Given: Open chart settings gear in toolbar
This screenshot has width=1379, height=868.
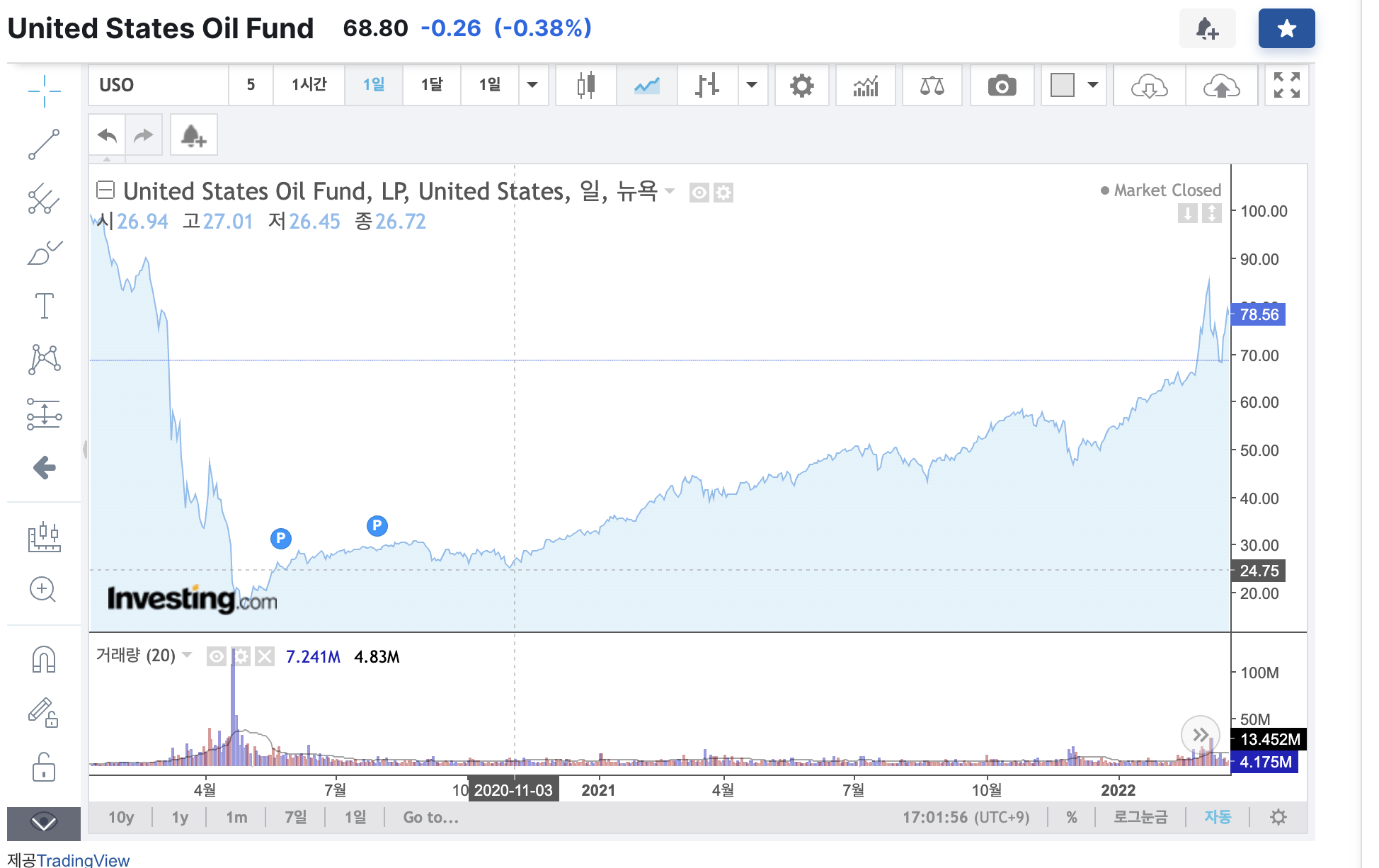Looking at the screenshot, I should (801, 86).
